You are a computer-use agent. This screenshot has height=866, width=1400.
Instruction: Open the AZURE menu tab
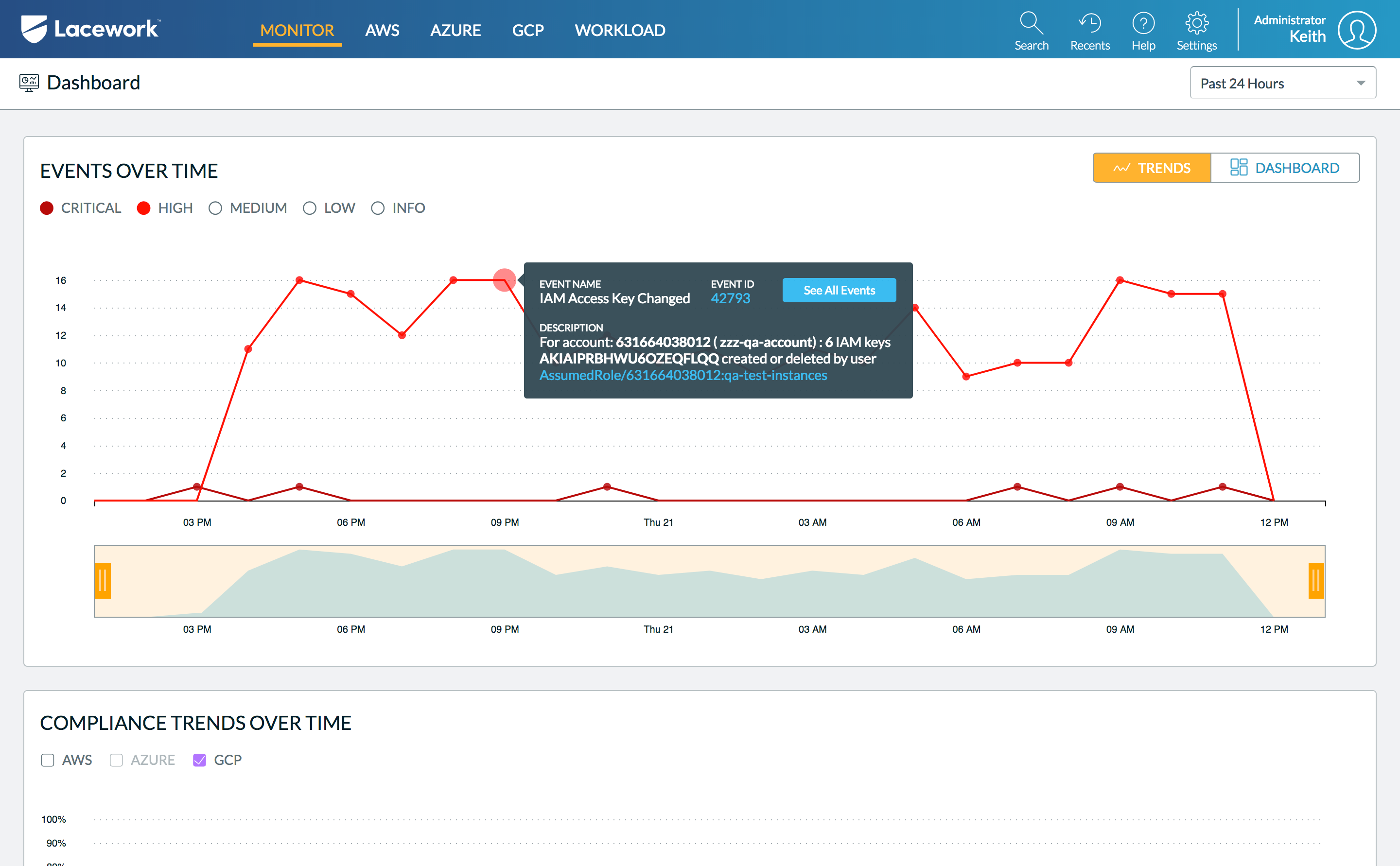click(455, 30)
